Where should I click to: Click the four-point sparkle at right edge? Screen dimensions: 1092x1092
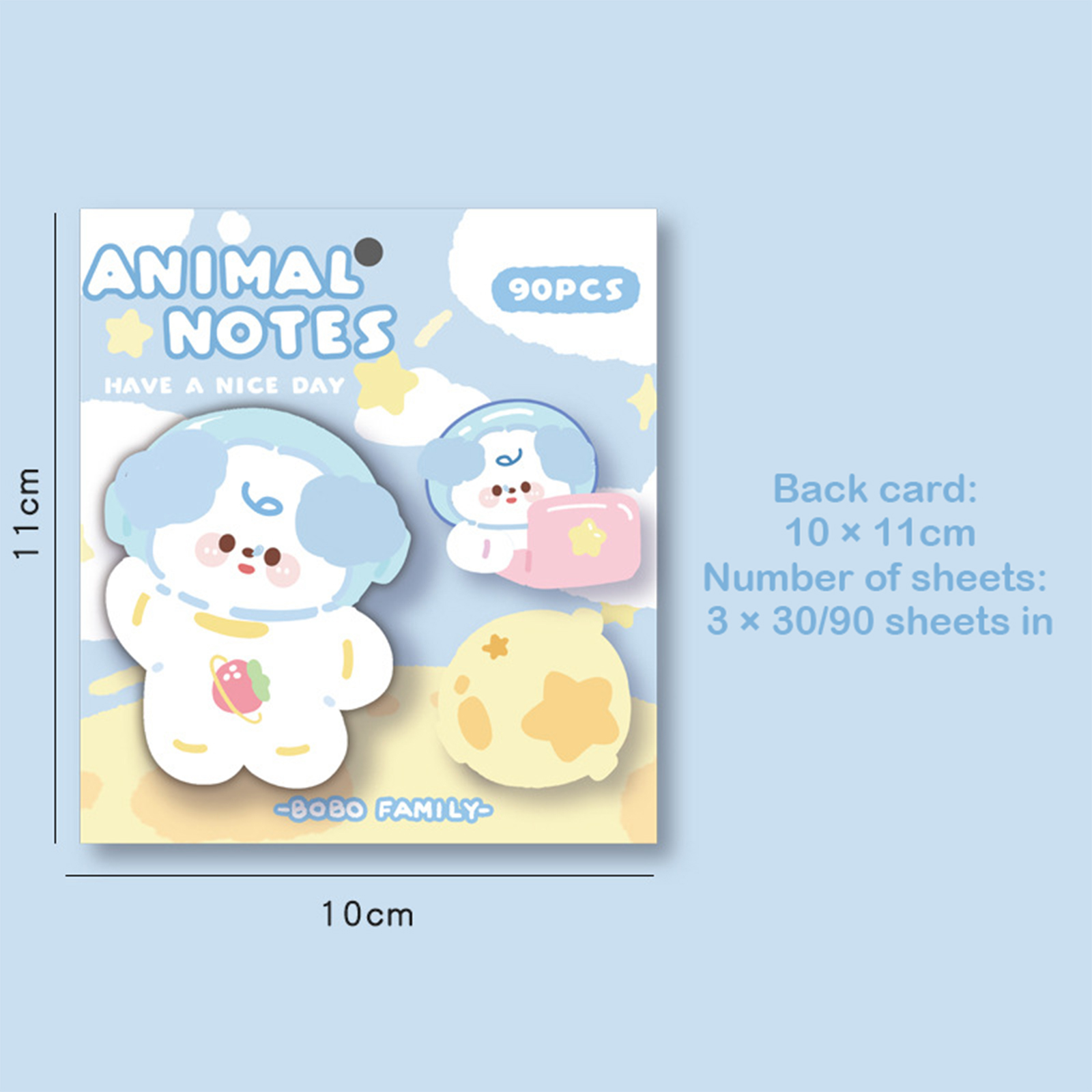click(643, 401)
